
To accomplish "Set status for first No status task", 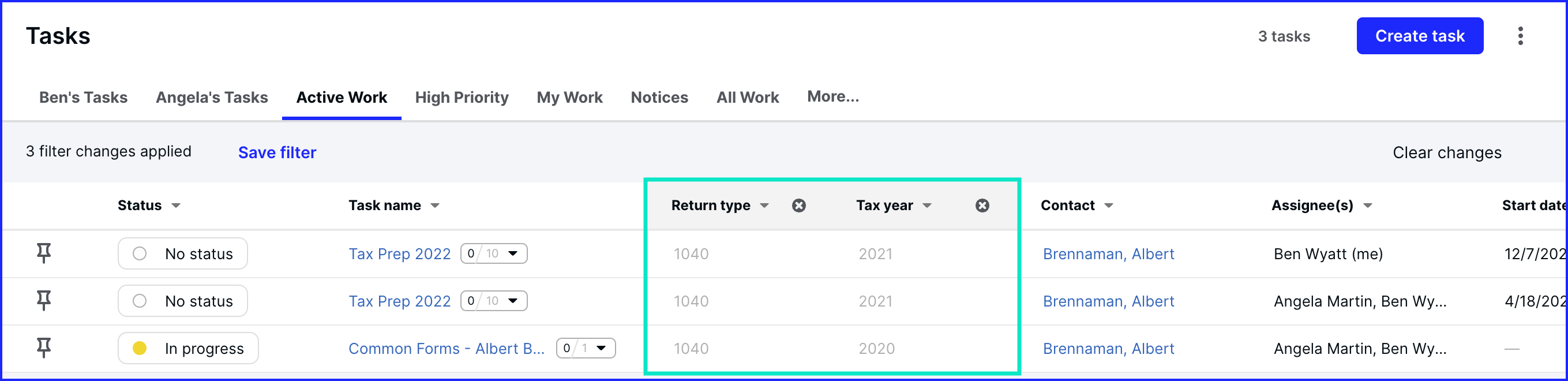I will click(183, 253).
